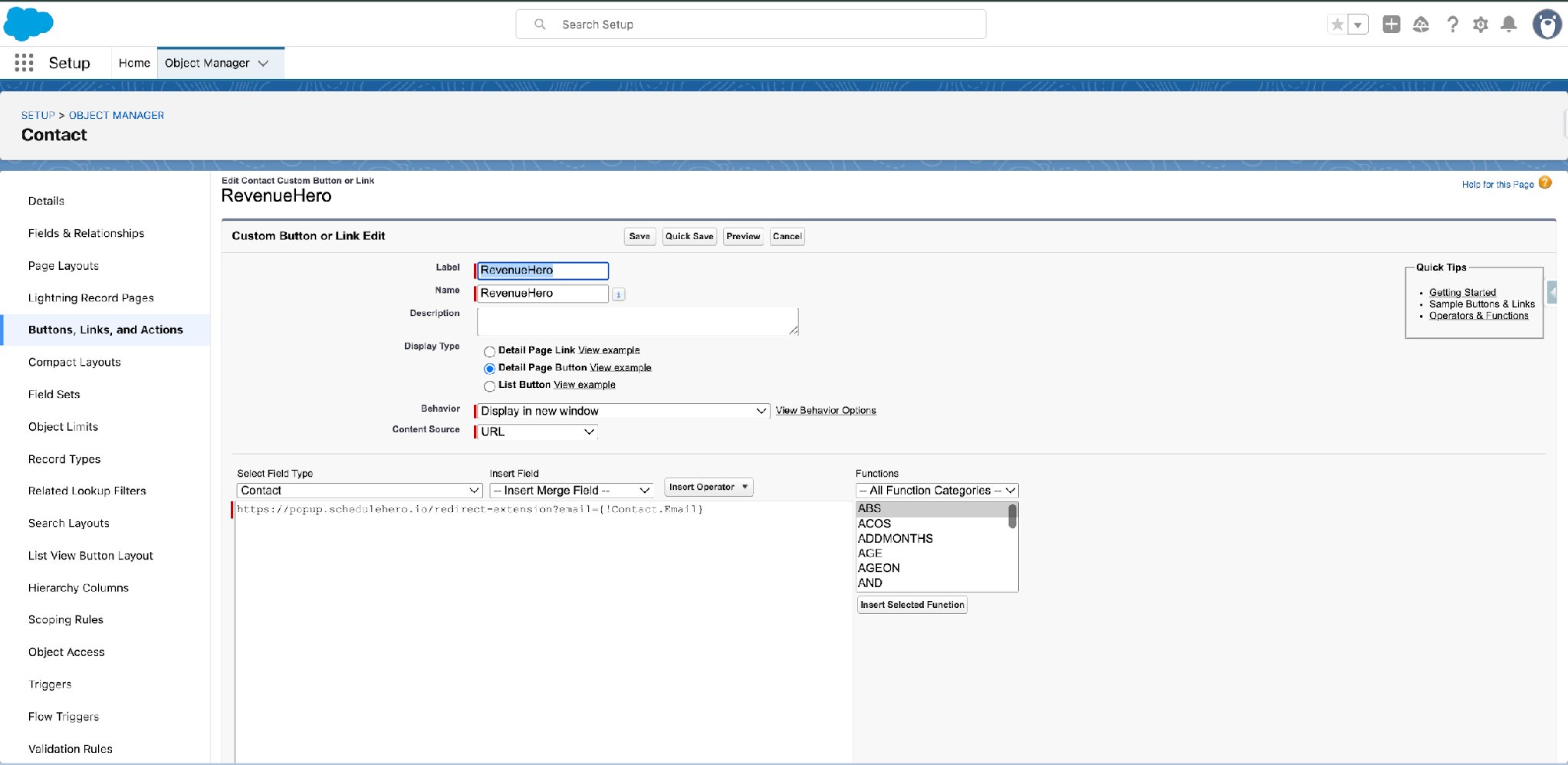The height and width of the screenshot is (765, 1568).
Task: Open View Behavior Options link
Action: tap(826, 411)
